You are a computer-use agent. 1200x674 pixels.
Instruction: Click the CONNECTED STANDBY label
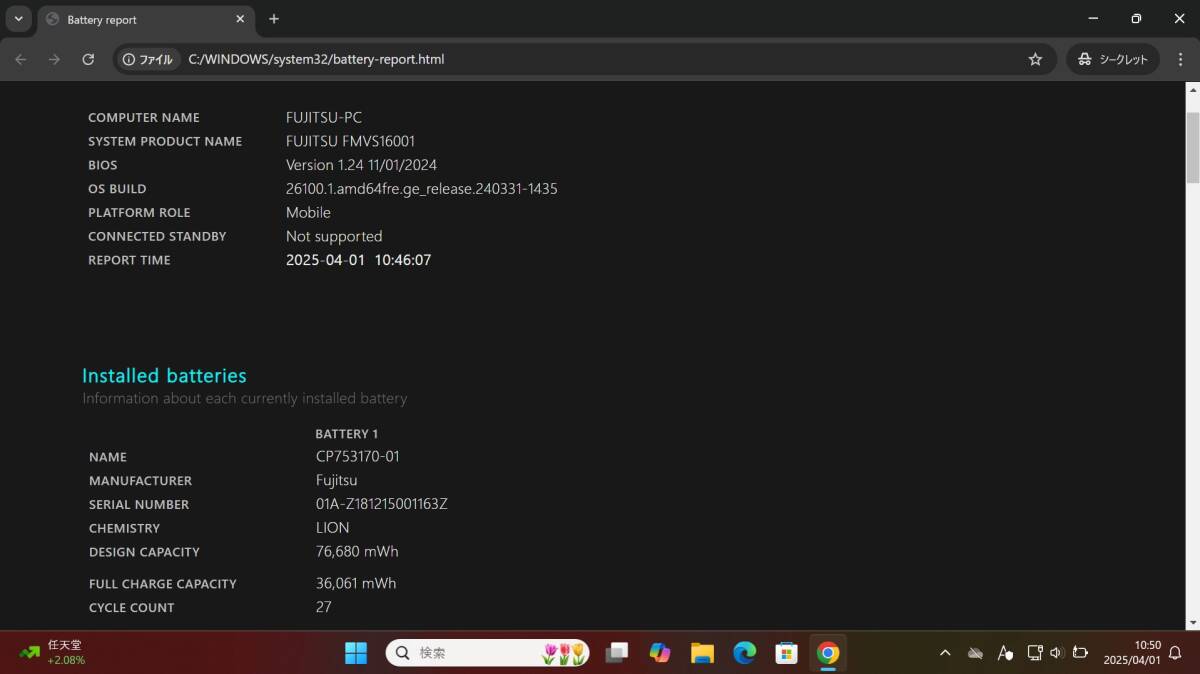pos(157,237)
